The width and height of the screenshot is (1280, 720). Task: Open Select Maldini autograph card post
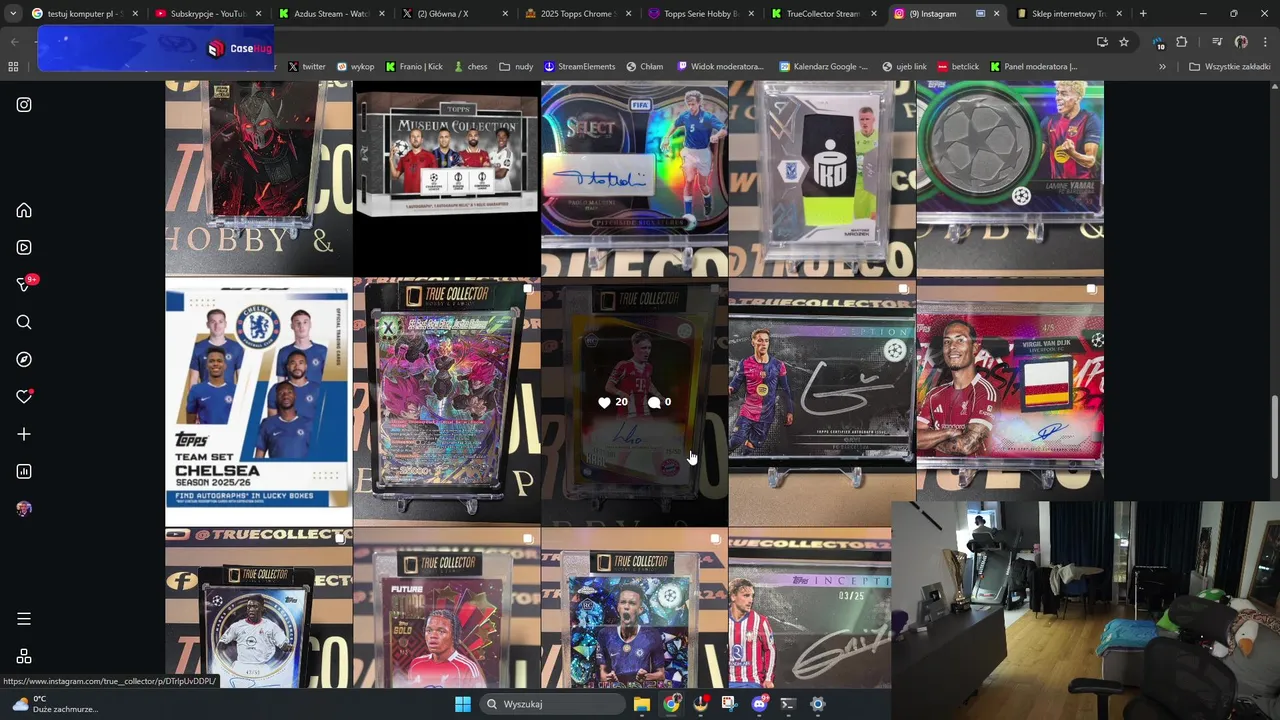tap(635, 178)
